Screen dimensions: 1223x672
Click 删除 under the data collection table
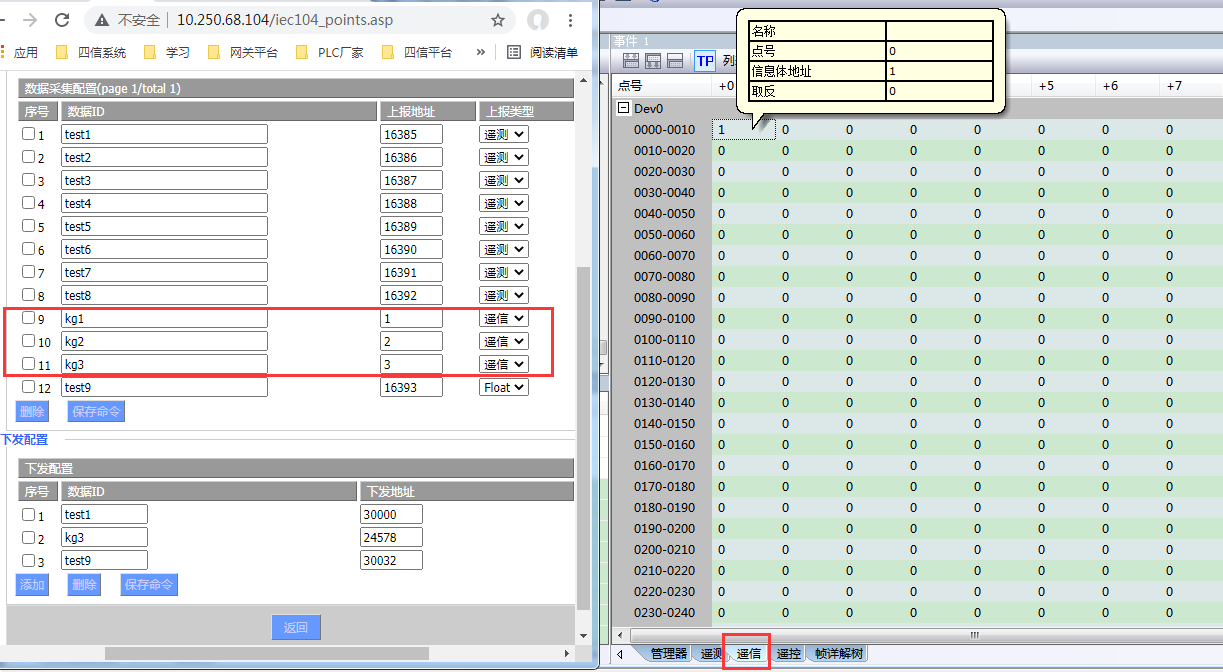(x=31, y=411)
